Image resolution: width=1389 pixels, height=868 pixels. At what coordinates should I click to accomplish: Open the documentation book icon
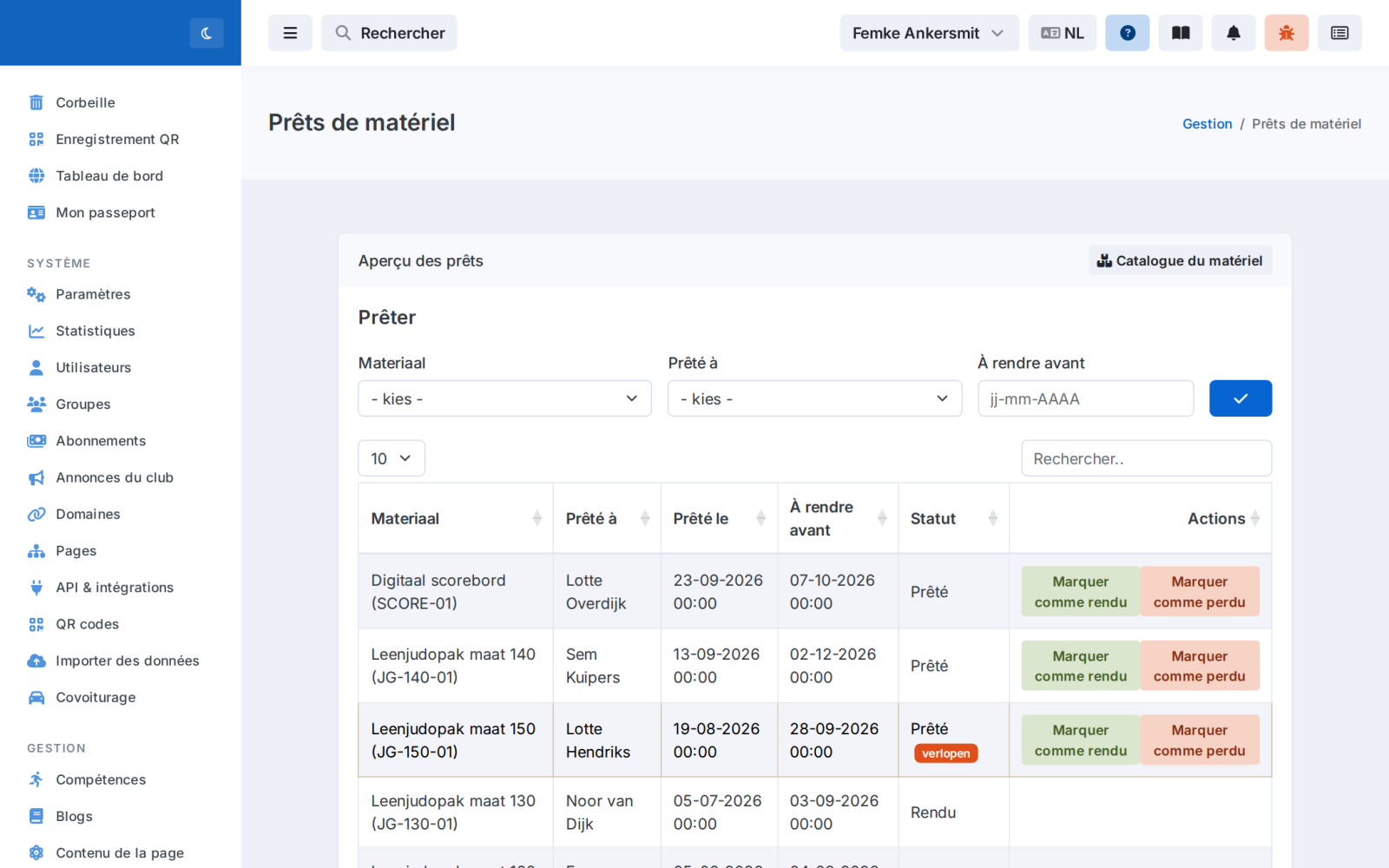click(1180, 33)
